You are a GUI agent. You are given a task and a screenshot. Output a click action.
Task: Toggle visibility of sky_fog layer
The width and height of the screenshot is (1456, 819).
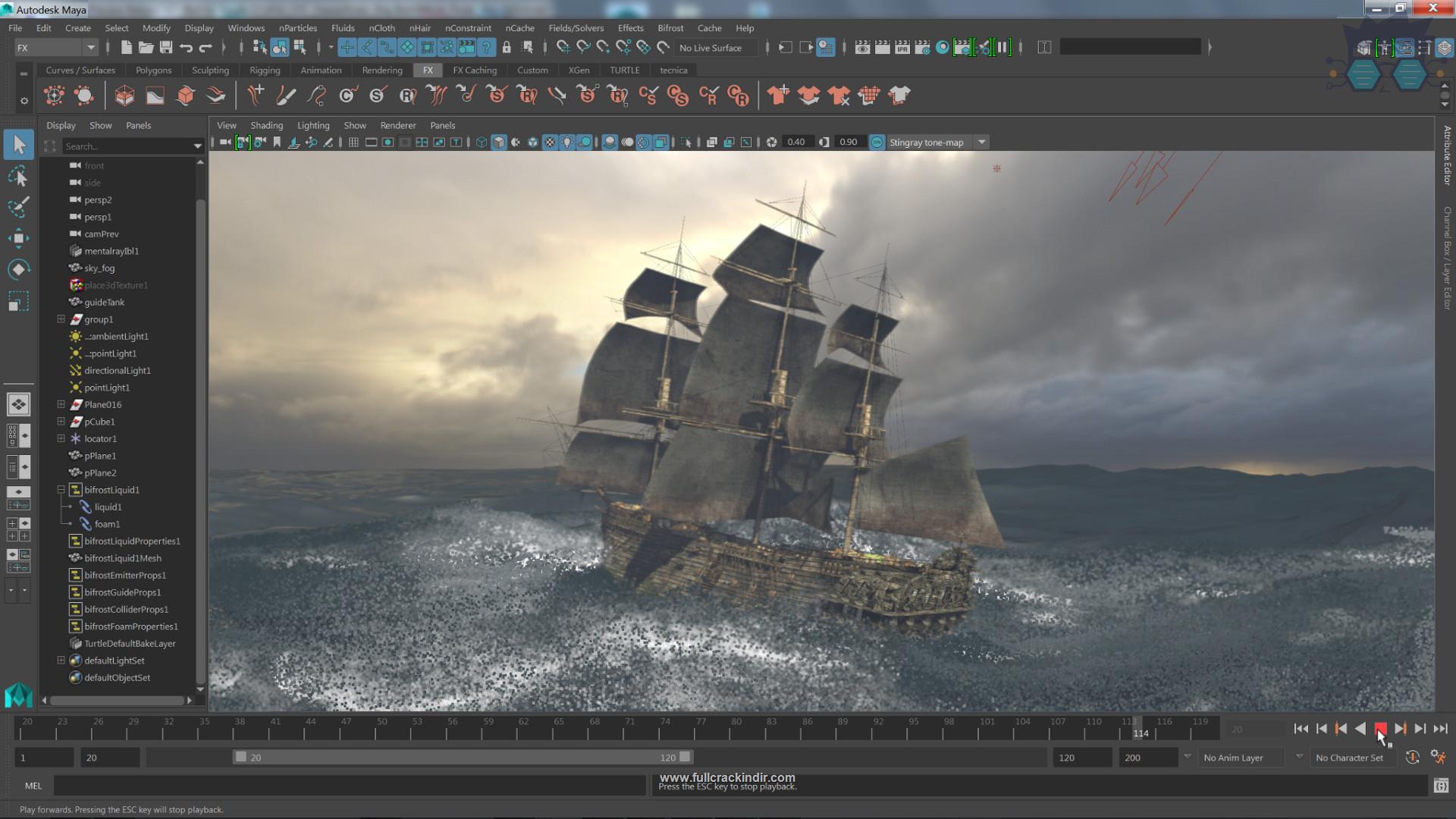point(76,267)
